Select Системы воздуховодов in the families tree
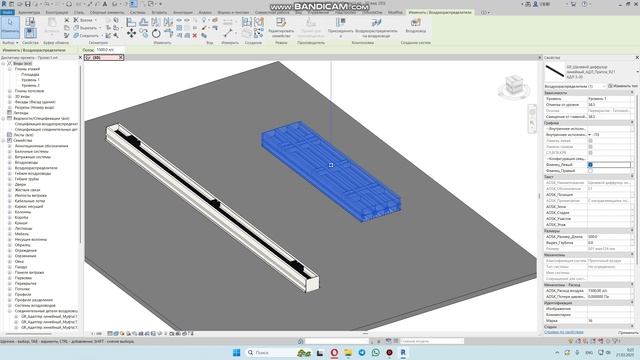 point(35,305)
